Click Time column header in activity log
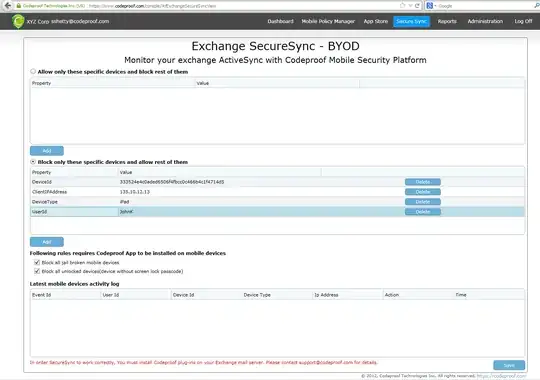 point(489,295)
